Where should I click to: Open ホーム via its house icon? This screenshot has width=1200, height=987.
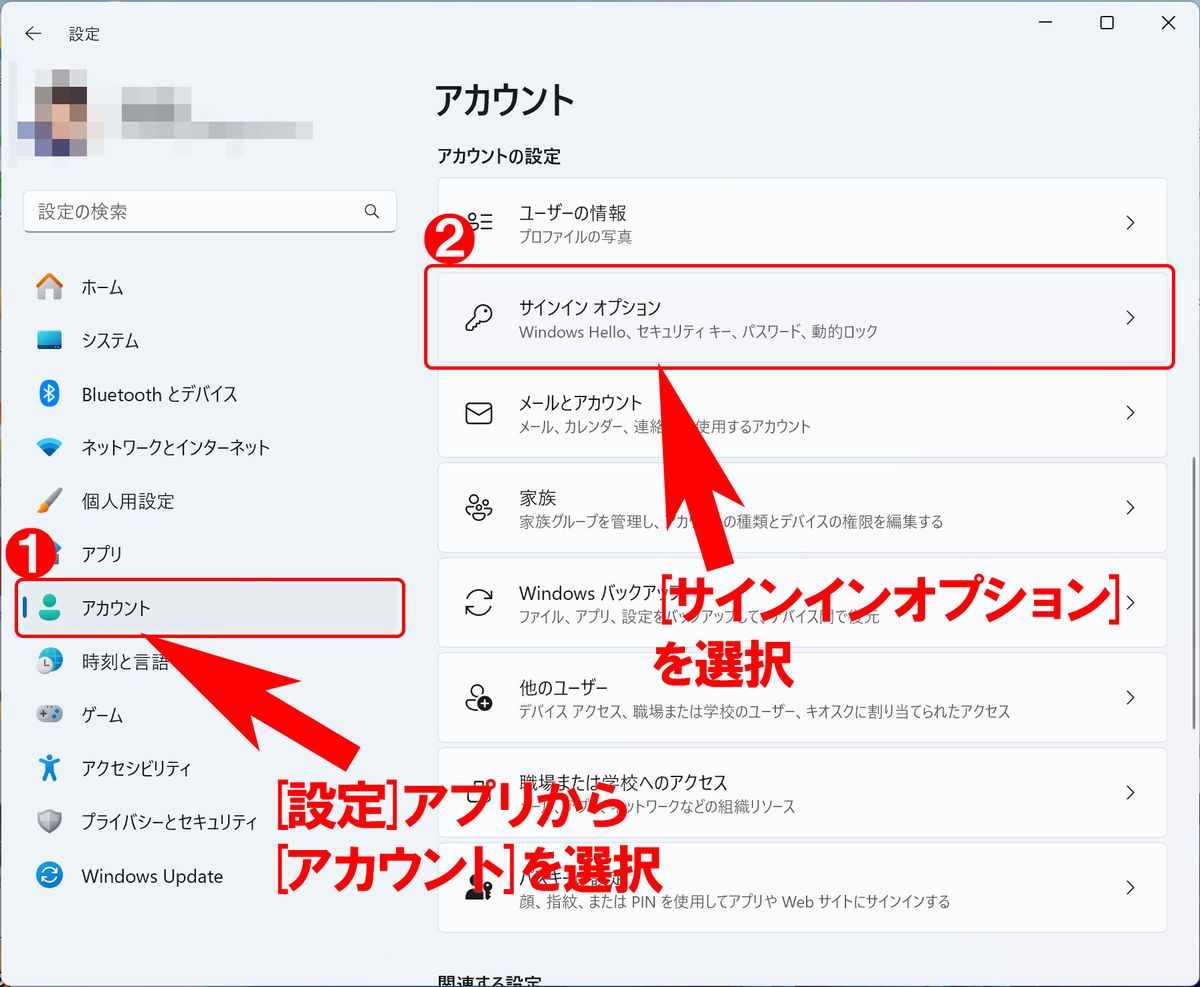[x=49, y=287]
